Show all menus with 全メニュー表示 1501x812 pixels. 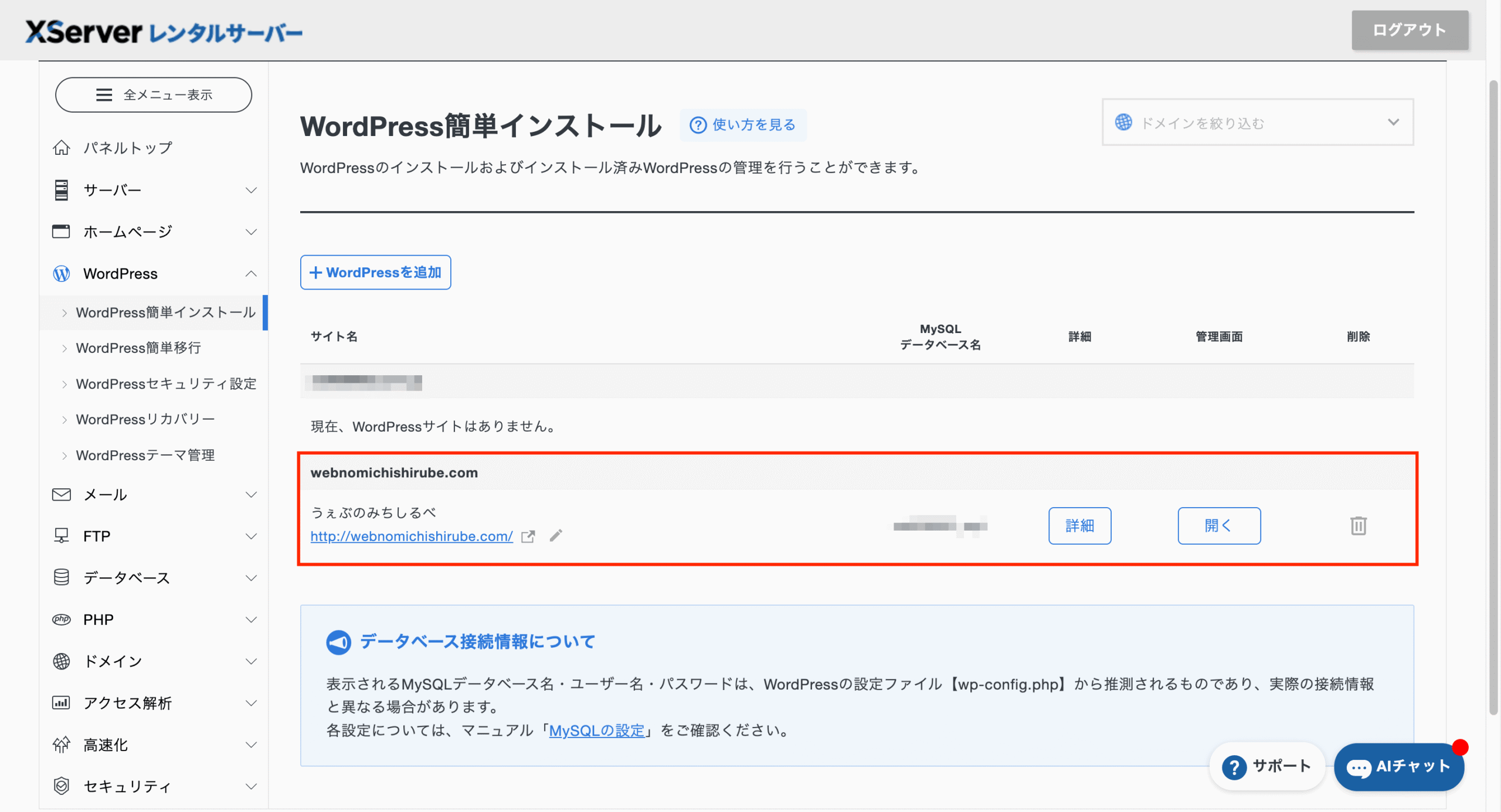pyautogui.click(x=154, y=95)
